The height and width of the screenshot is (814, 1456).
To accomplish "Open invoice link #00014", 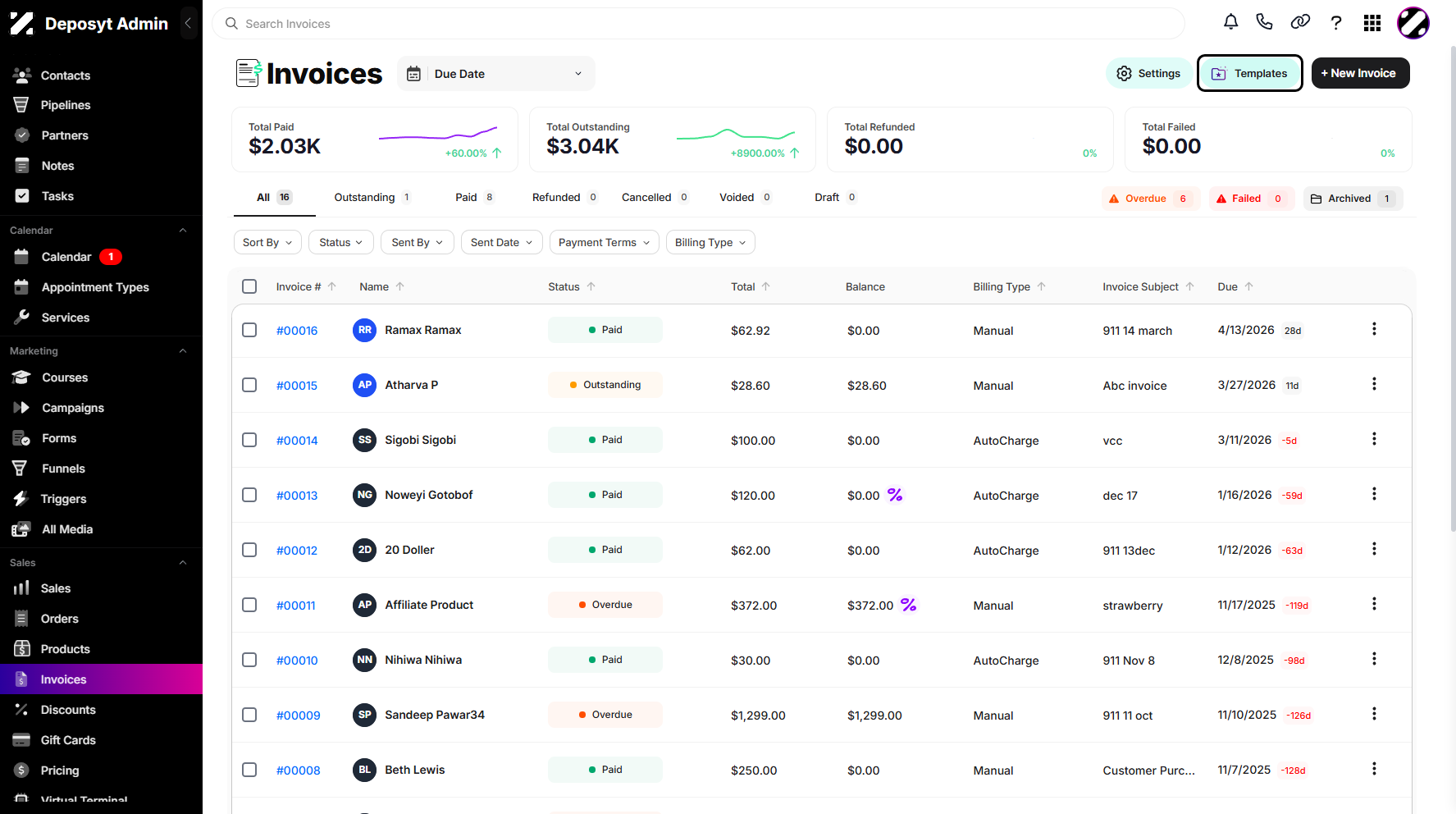I will [x=297, y=441].
